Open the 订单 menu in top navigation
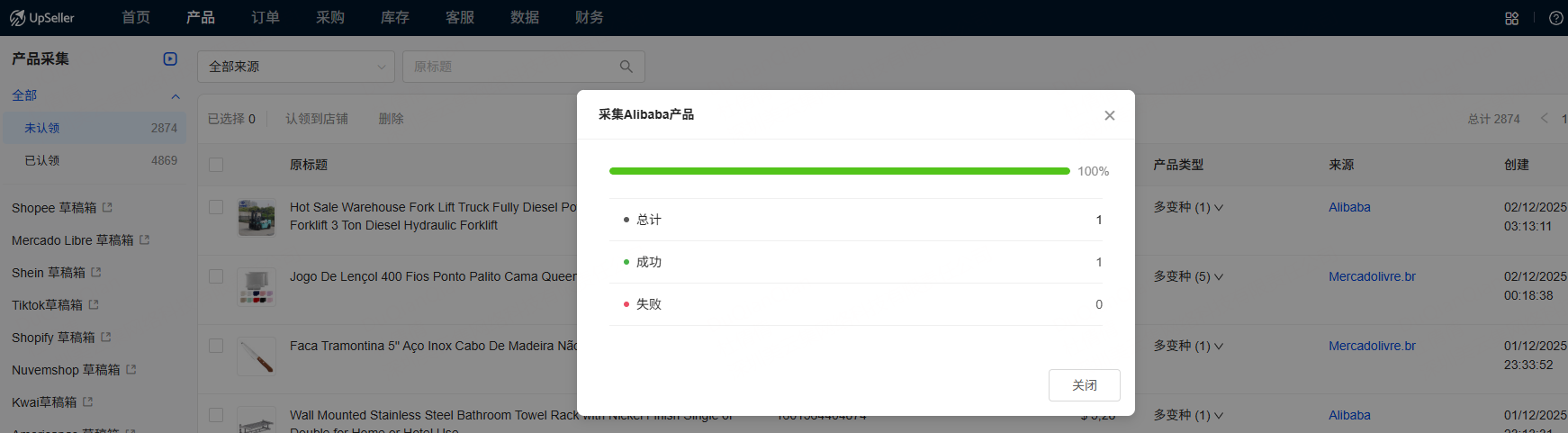The height and width of the screenshot is (433, 1568). [x=266, y=18]
